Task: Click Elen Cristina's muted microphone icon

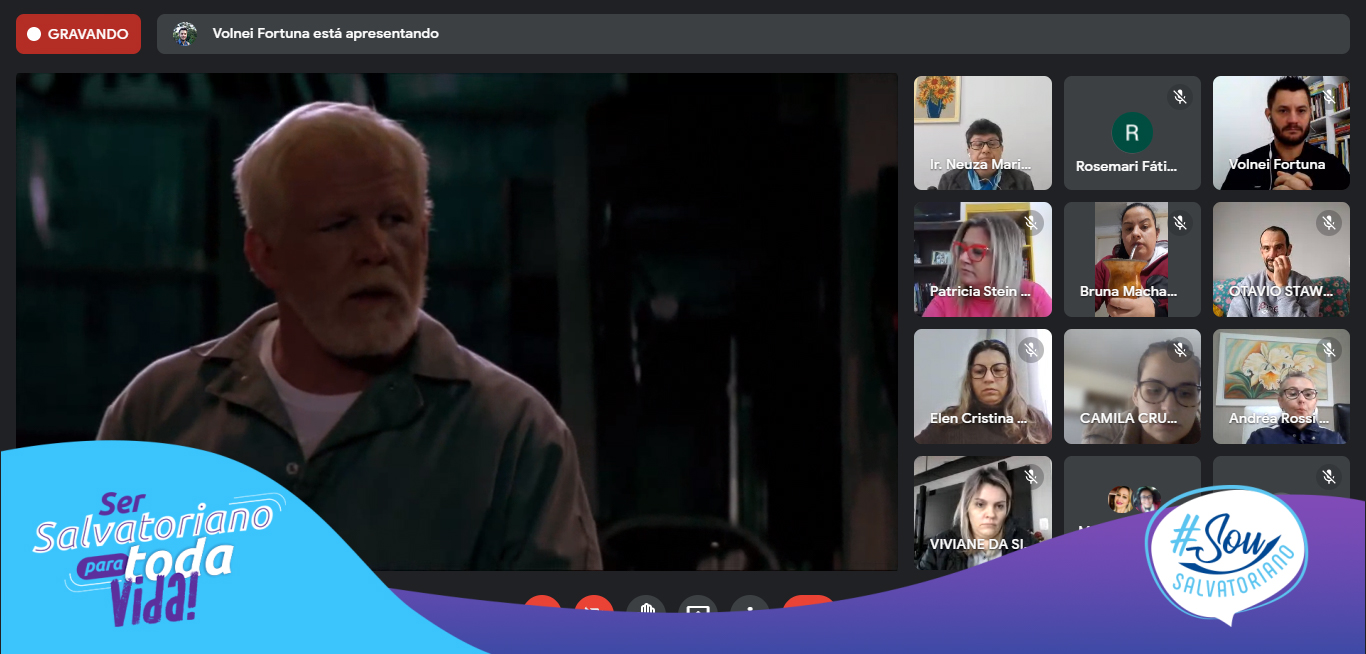Action: [x=1031, y=350]
